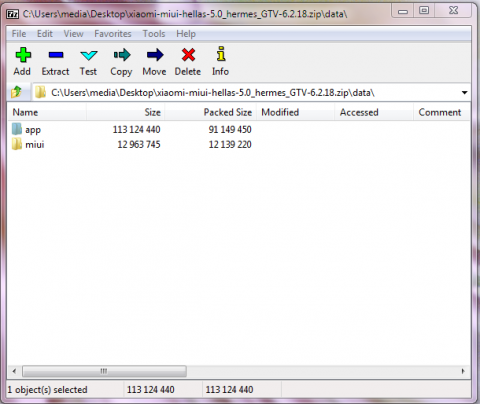The height and width of the screenshot is (404, 480).
Task: Click into the address path field
Action: tap(247, 92)
